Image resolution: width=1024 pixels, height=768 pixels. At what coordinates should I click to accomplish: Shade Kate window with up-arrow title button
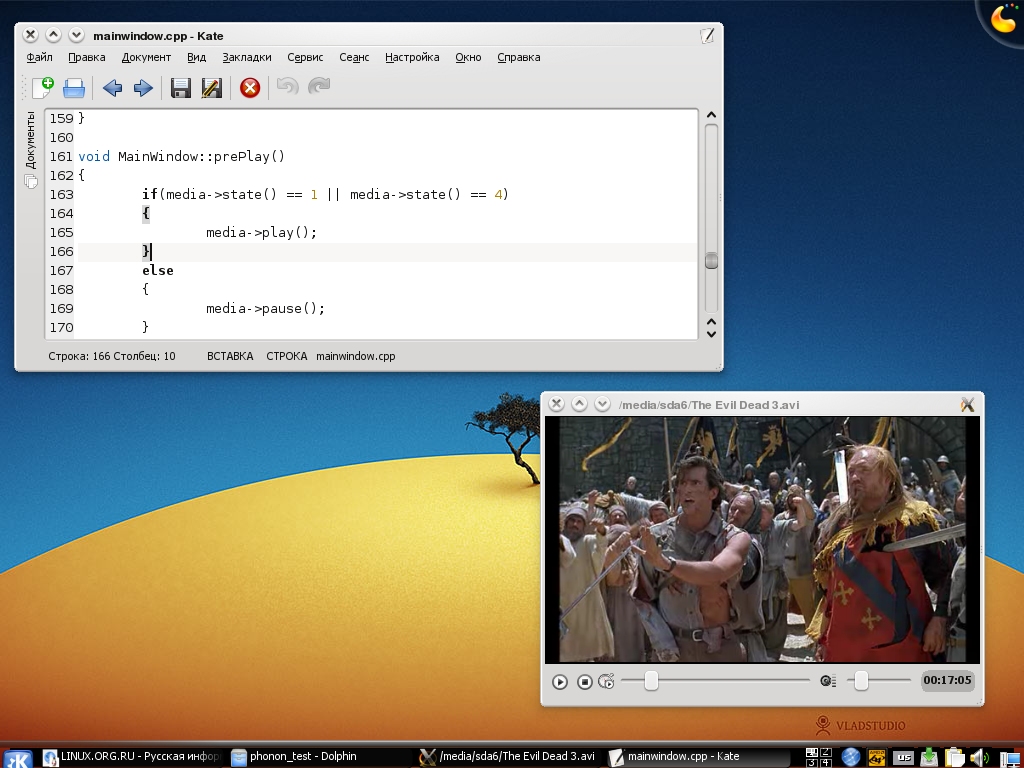coord(53,35)
